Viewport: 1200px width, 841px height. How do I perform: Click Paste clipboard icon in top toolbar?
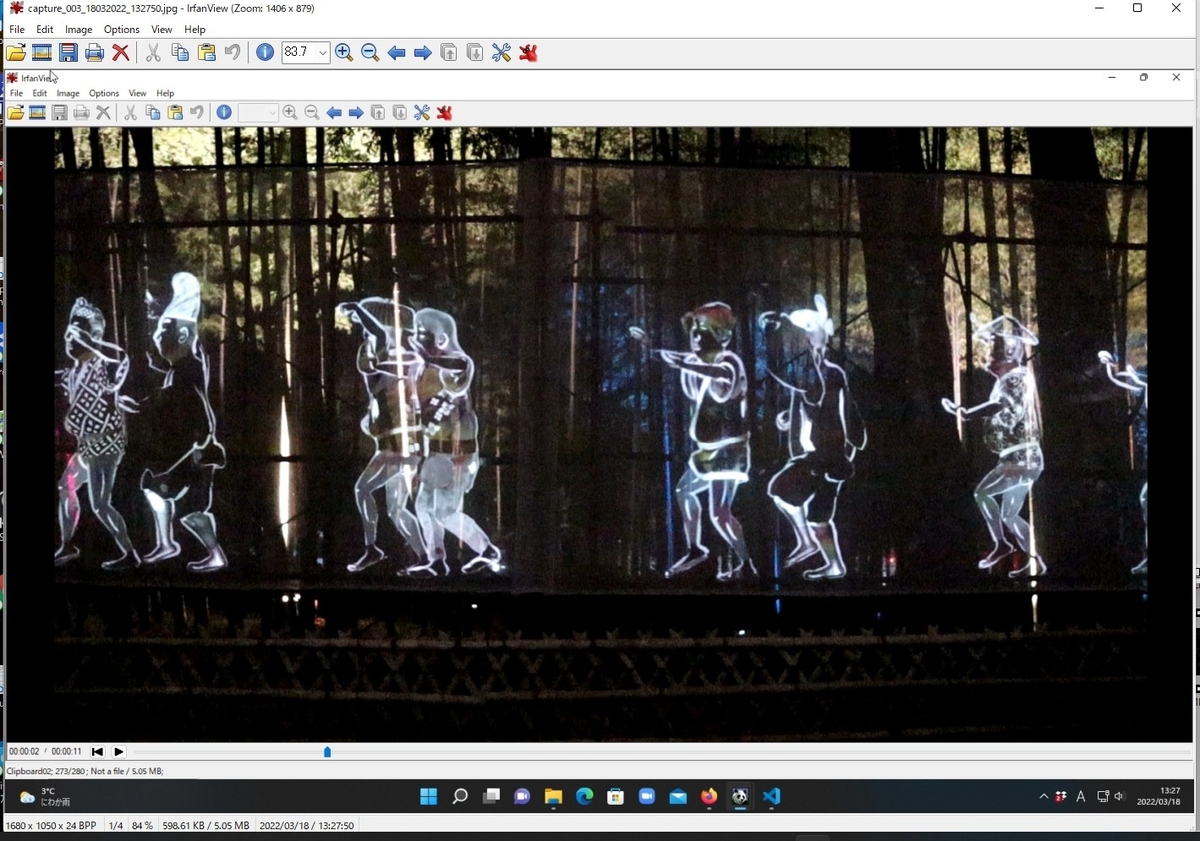click(206, 53)
